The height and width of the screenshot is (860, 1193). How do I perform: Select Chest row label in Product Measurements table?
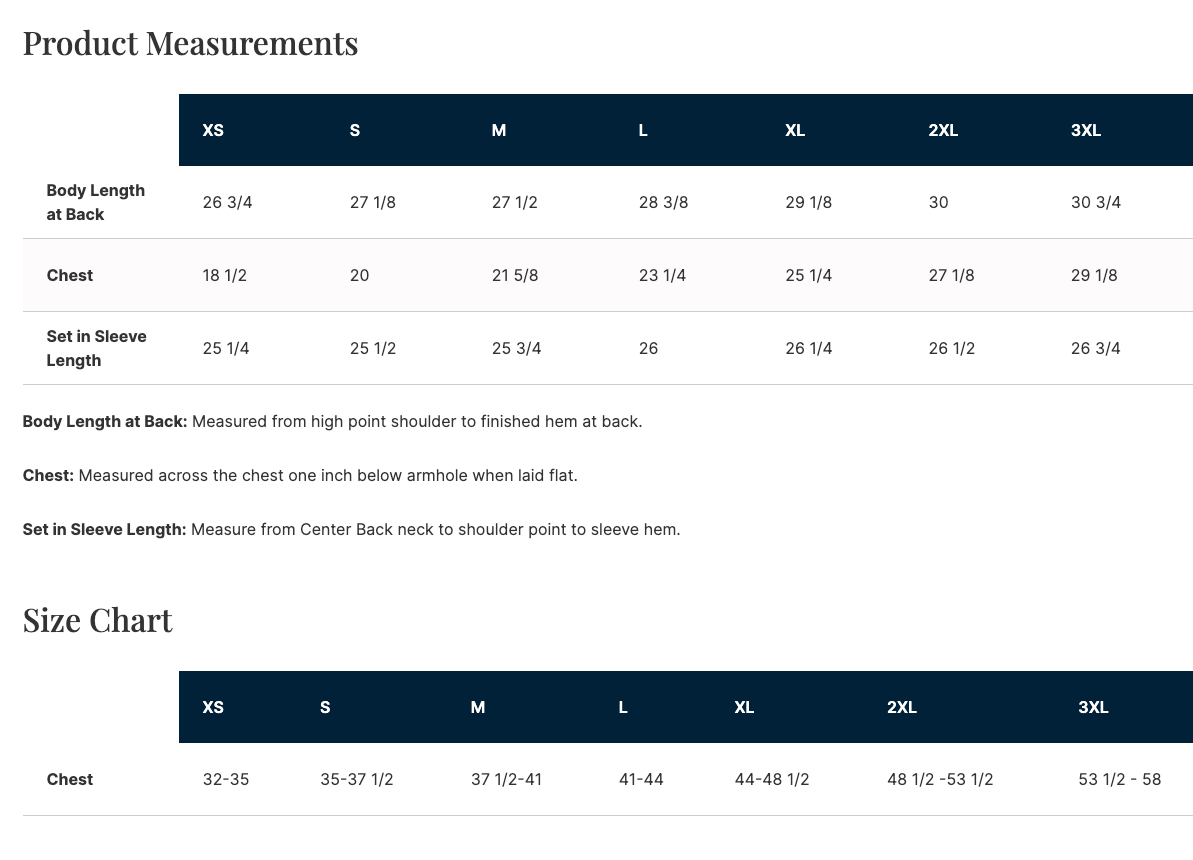(70, 276)
